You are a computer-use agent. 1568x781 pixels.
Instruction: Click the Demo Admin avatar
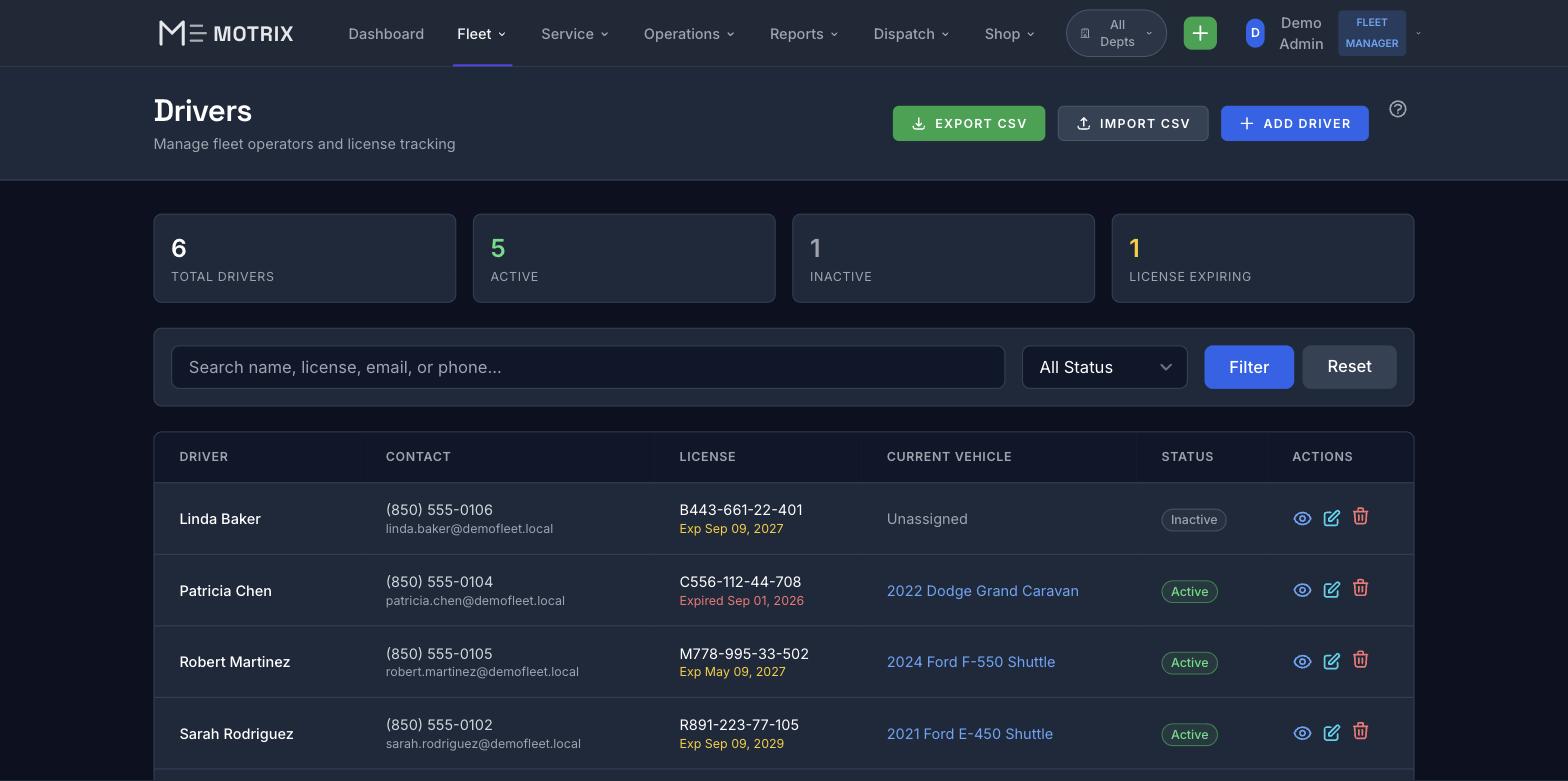(x=1255, y=33)
